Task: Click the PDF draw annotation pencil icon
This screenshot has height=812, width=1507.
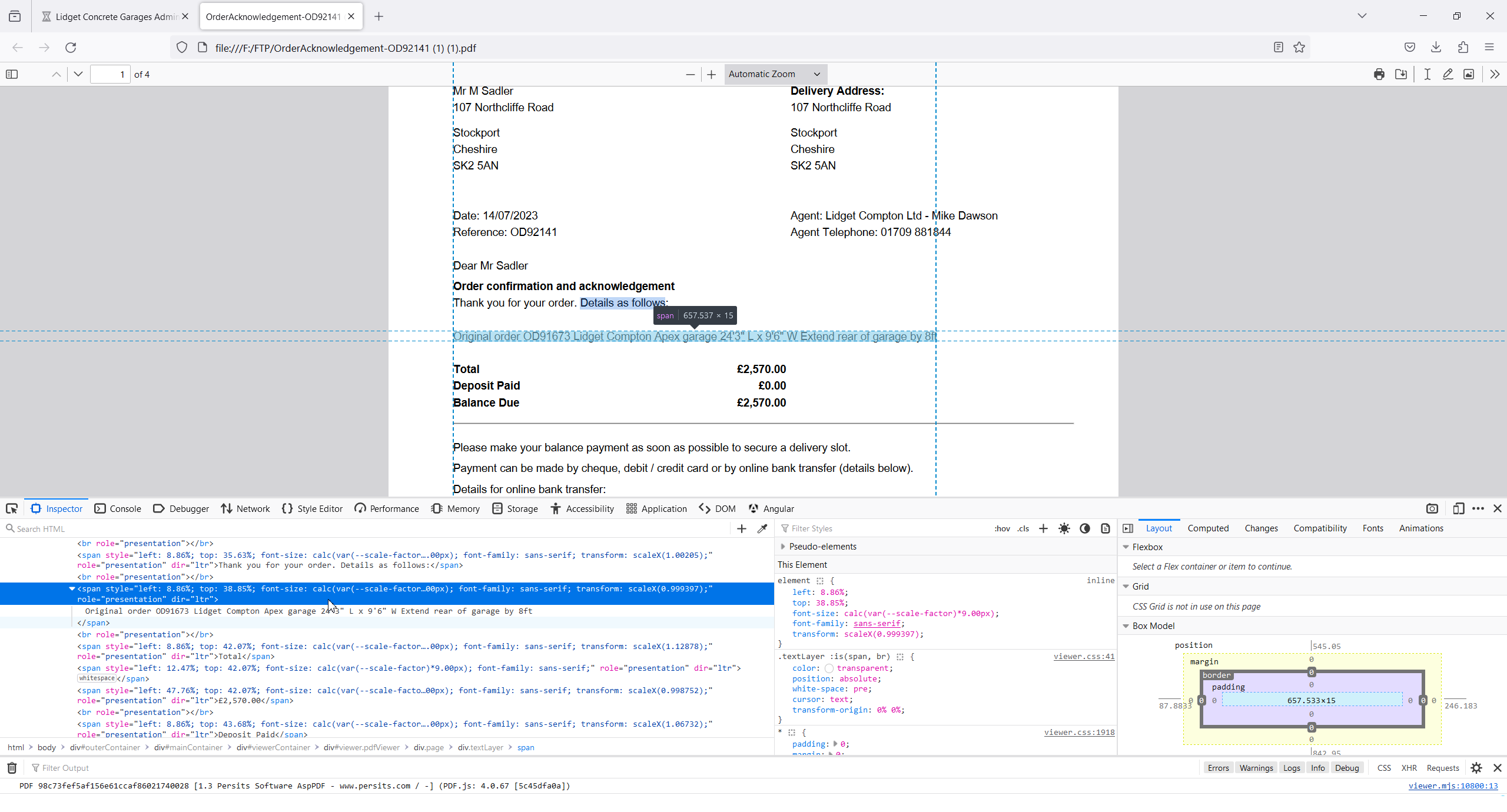Action: click(1448, 74)
